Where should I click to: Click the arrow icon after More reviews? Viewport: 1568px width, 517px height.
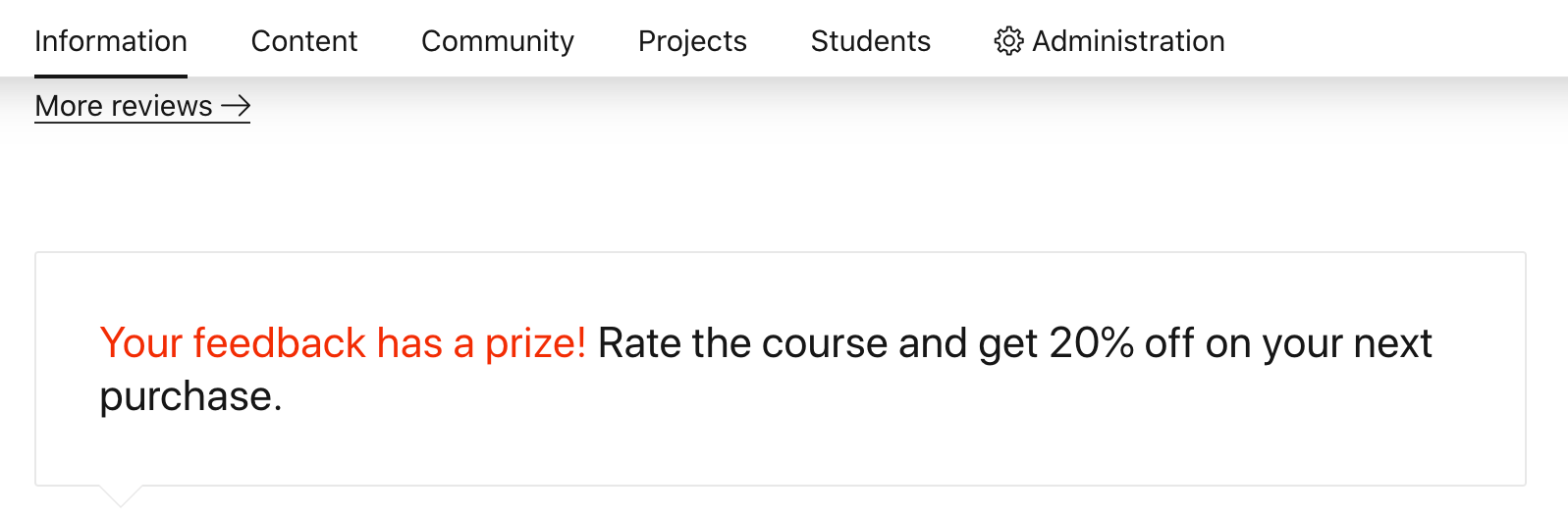(x=236, y=105)
